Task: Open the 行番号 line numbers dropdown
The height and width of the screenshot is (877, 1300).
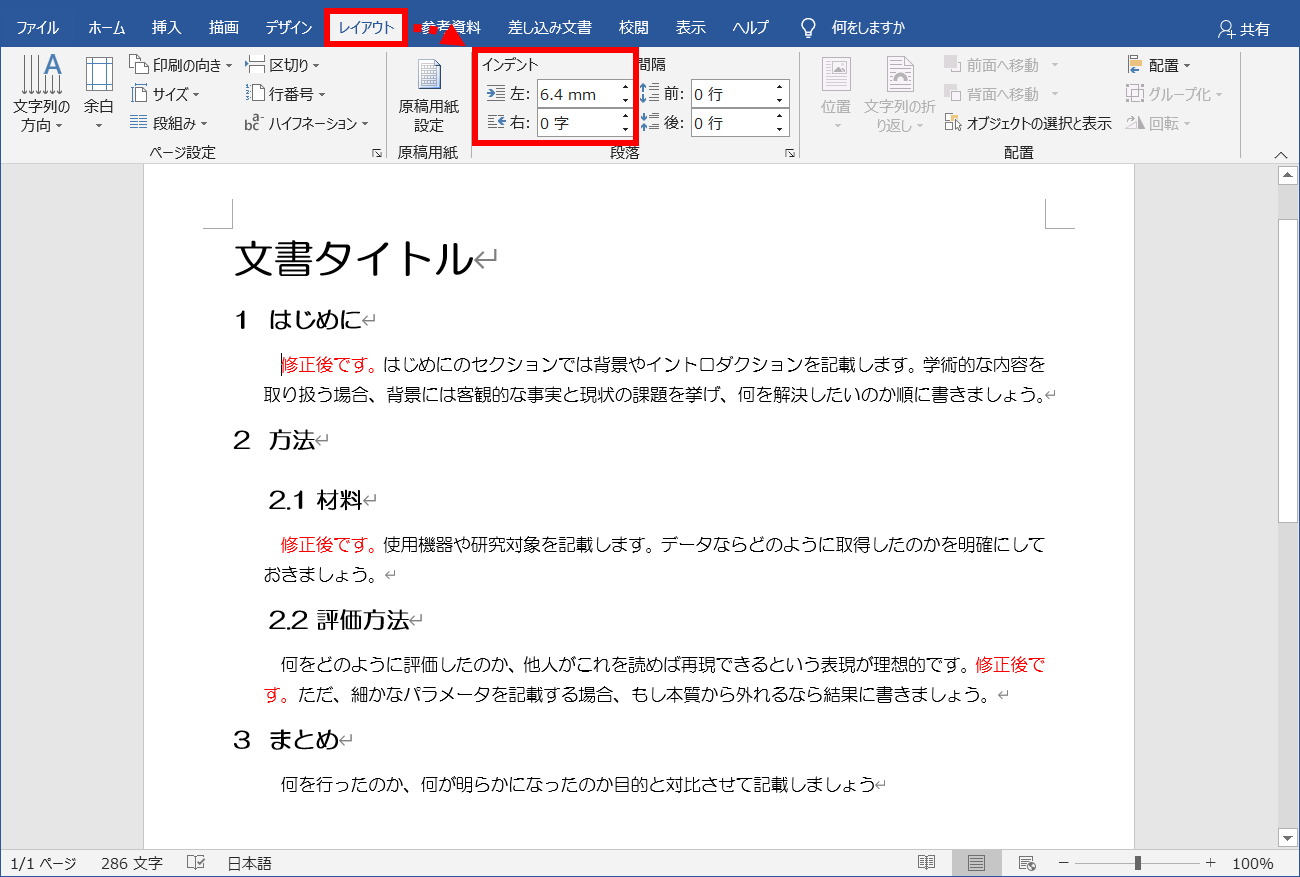Action: [286, 94]
